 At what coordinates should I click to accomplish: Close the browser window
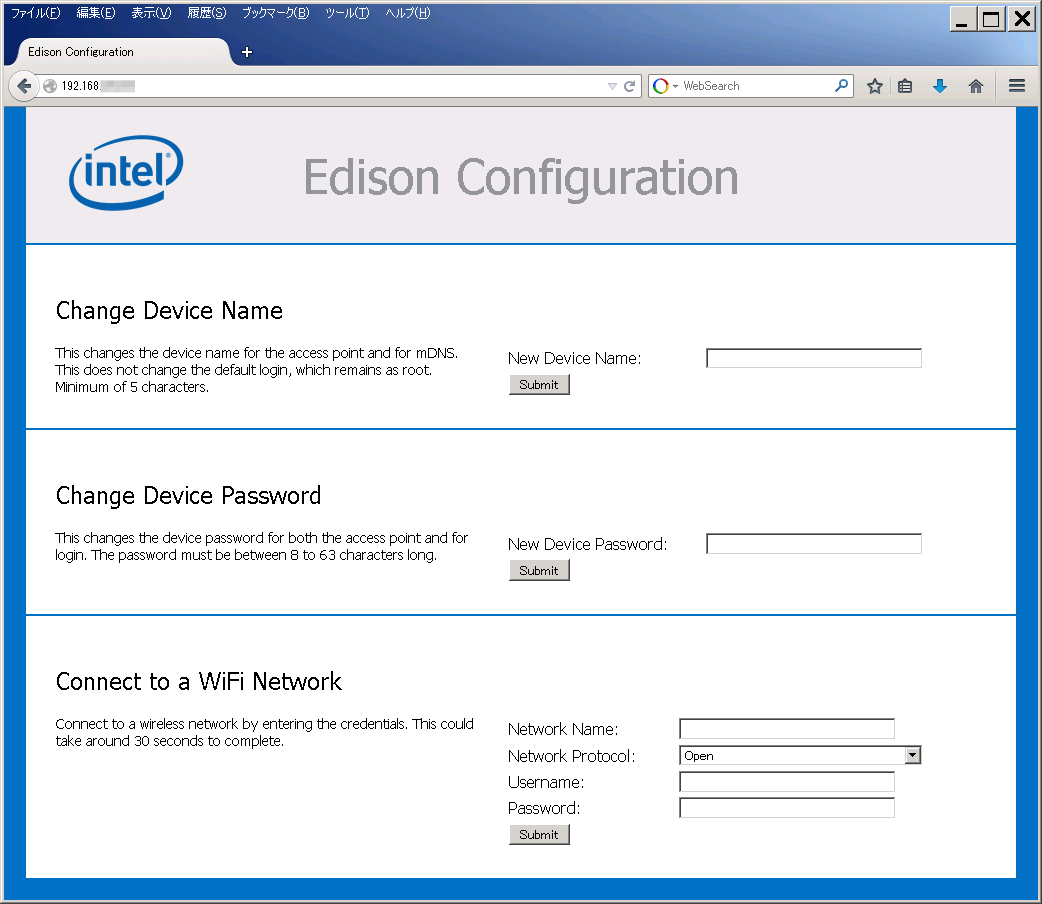(x=1021, y=19)
